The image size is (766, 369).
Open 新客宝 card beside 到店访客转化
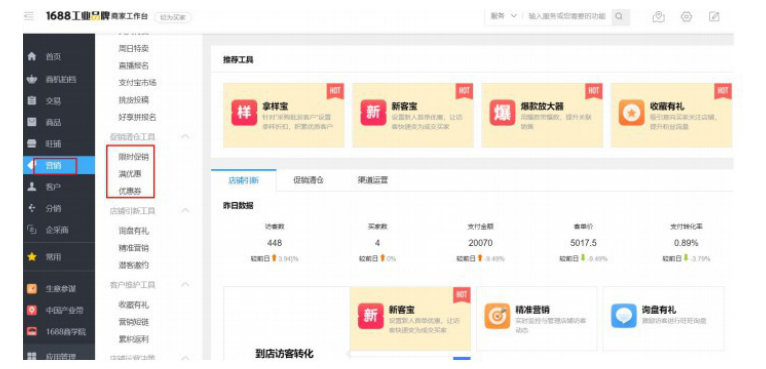(410, 319)
